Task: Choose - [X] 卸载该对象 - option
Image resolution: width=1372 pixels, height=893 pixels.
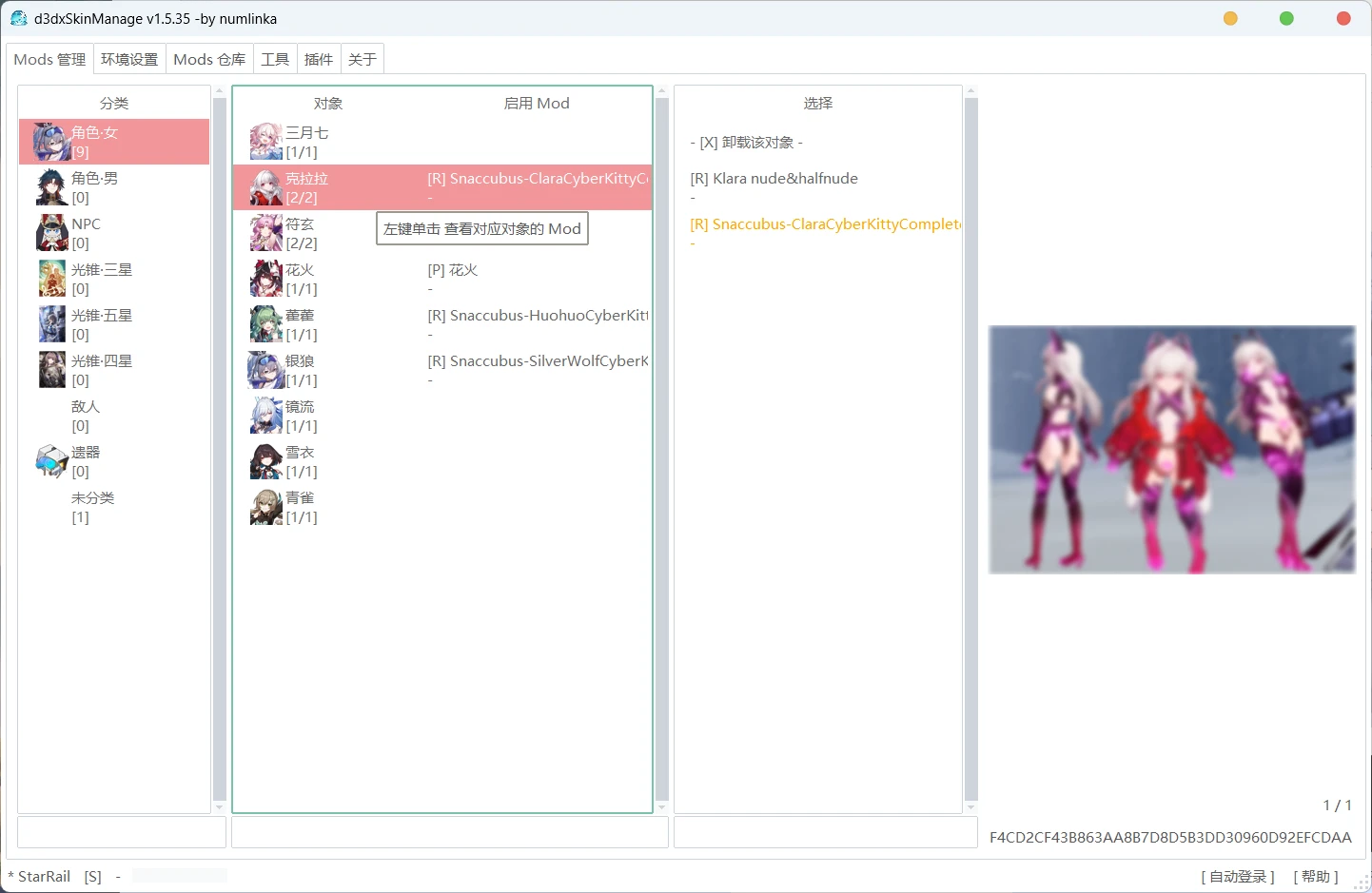Action: [x=747, y=142]
